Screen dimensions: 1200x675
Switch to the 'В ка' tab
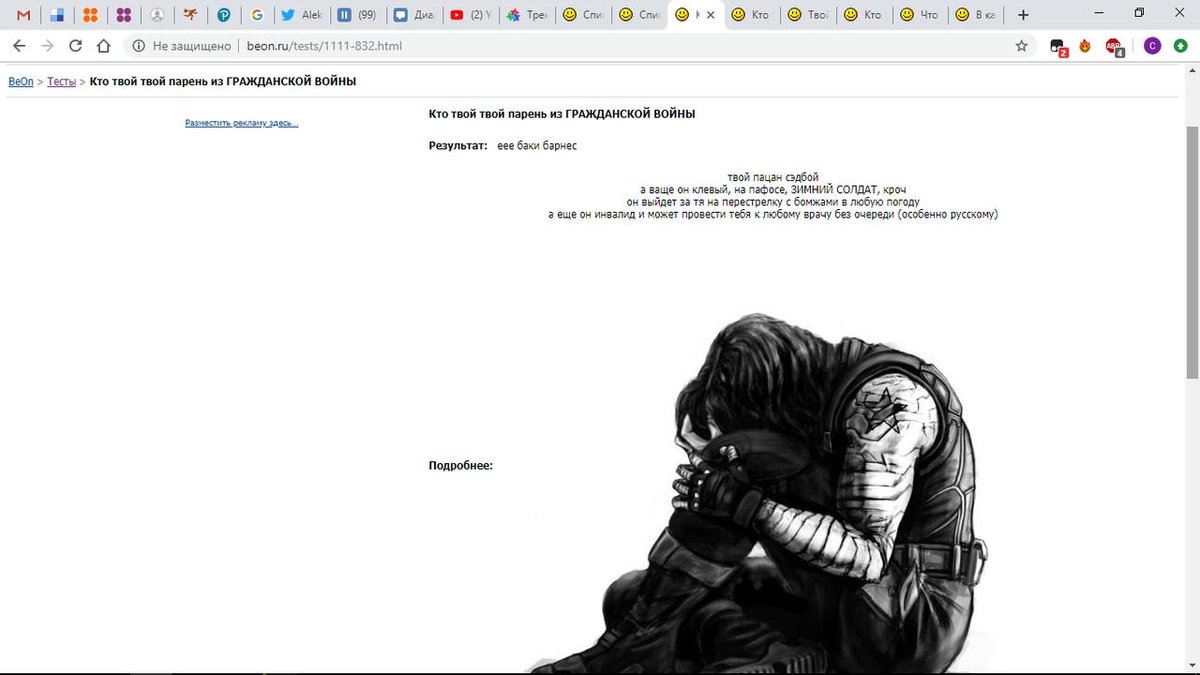[x=974, y=15]
